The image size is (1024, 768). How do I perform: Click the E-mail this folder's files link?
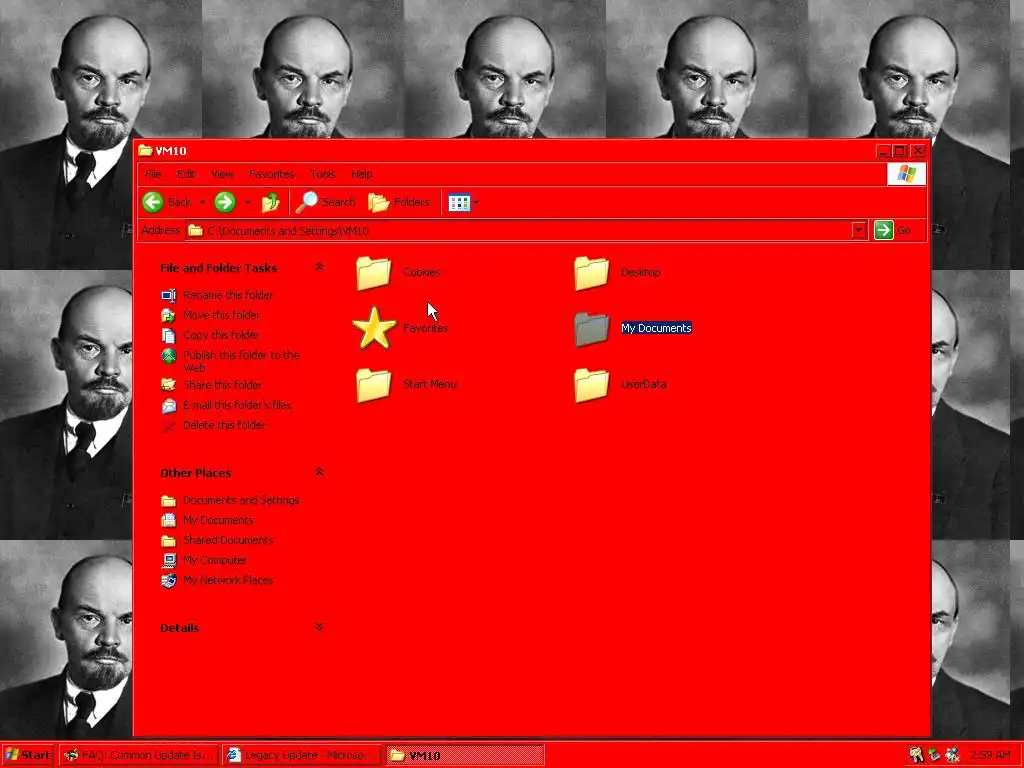click(x=237, y=406)
